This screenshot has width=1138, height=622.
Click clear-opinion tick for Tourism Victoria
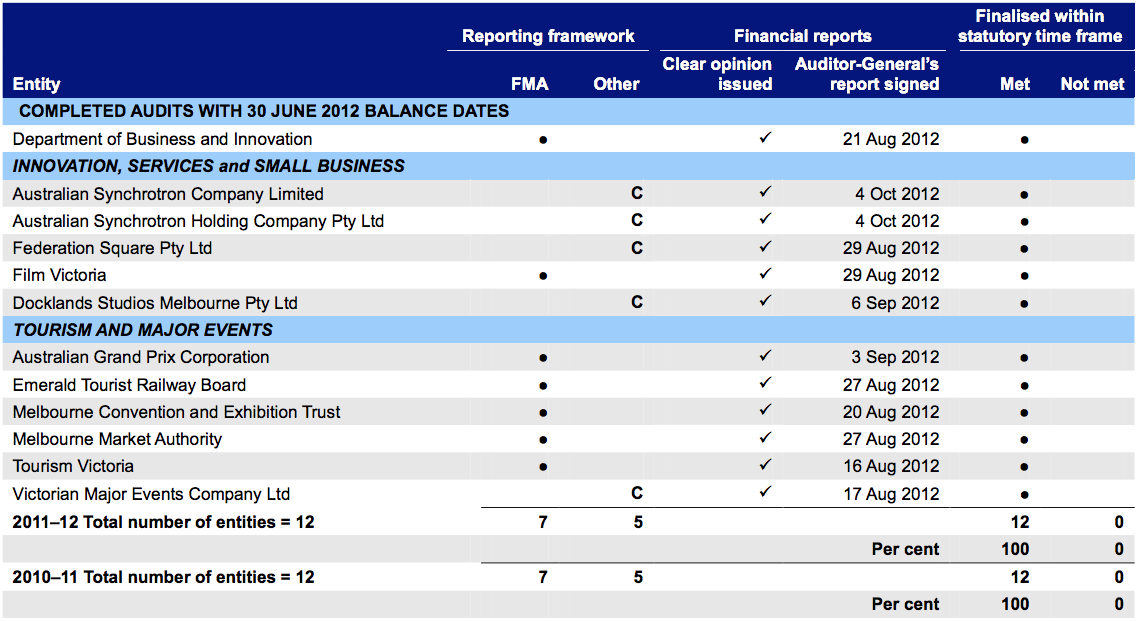(x=765, y=465)
